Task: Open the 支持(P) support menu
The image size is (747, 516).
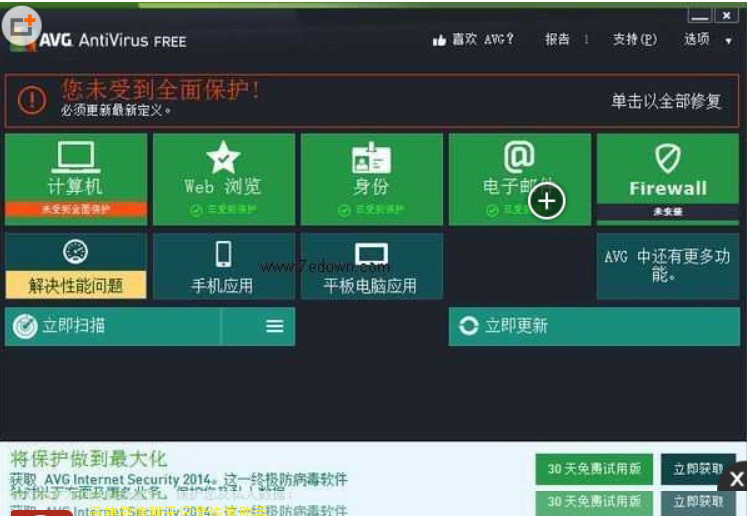Action: point(635,40)
